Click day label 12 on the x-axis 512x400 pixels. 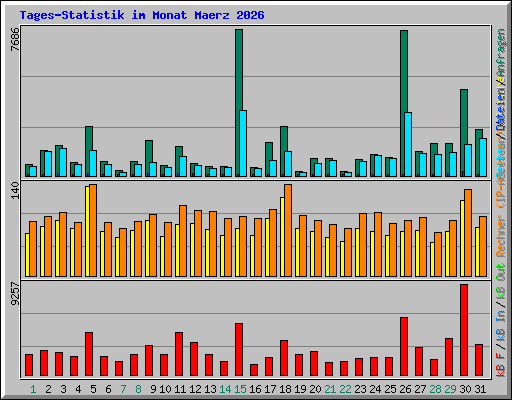(x=195, y=389)
